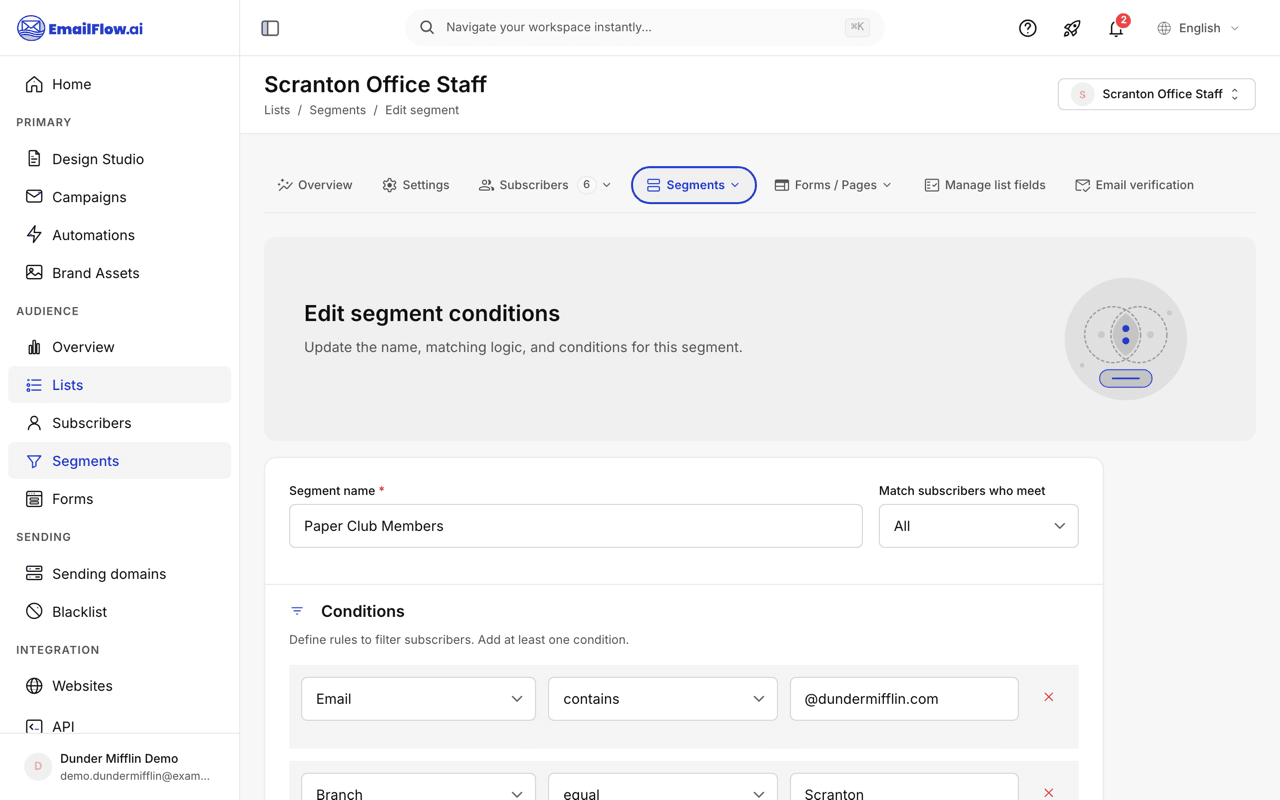Click the EmailFlow.ai logo
The height and width of the screenshot is (800, 1280).
80,28
